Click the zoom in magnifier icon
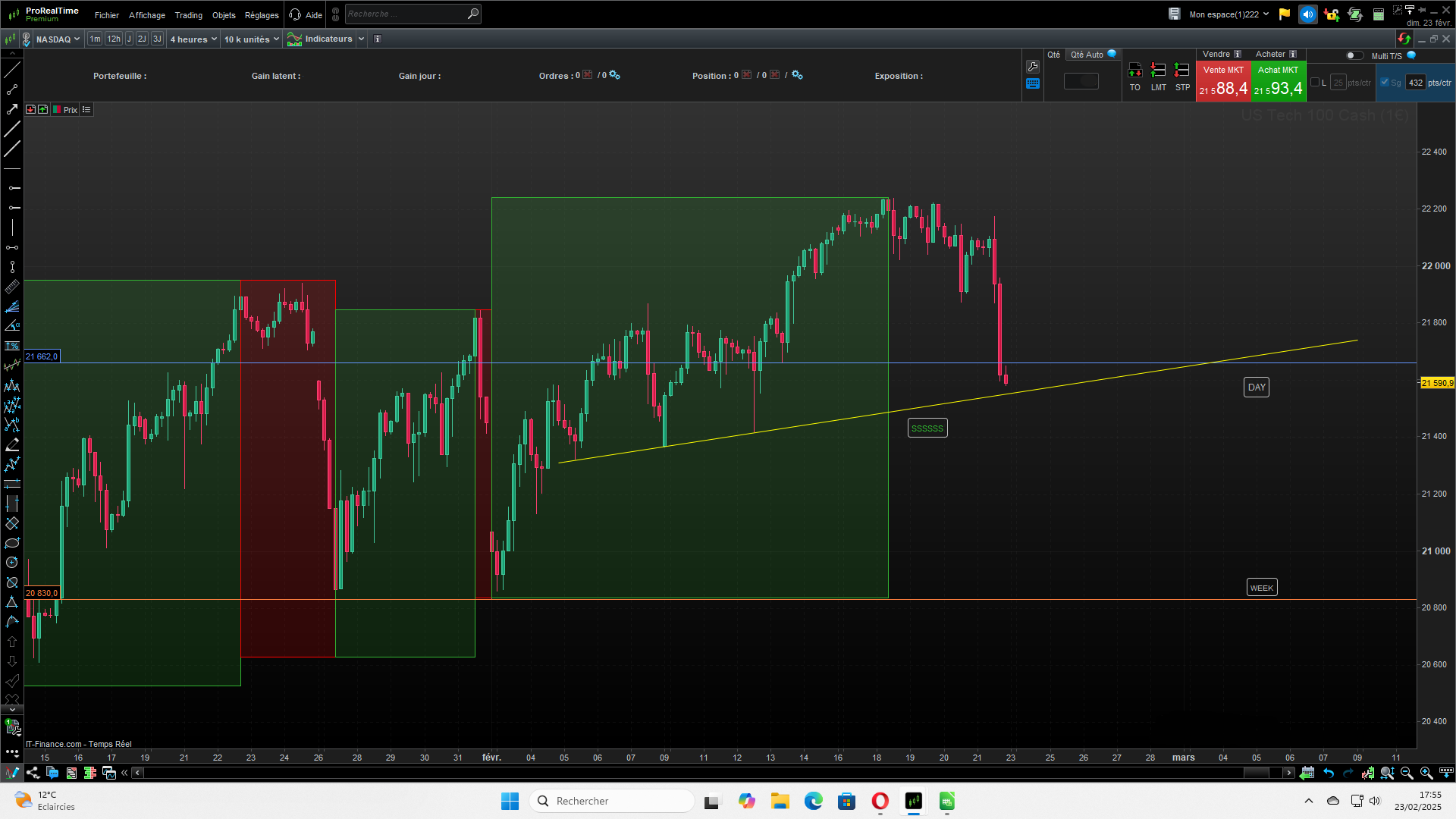 (x=1426, y=773)
